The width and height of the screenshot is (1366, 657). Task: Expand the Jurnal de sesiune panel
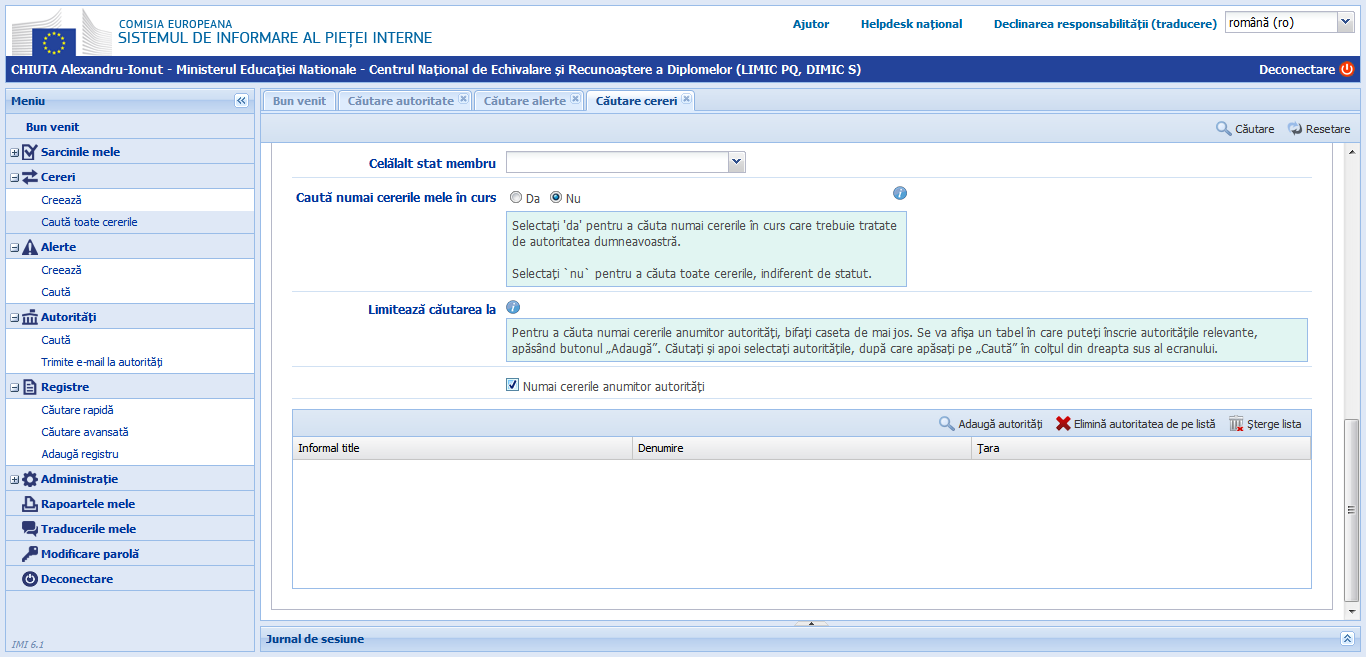tap(1347, 638)
